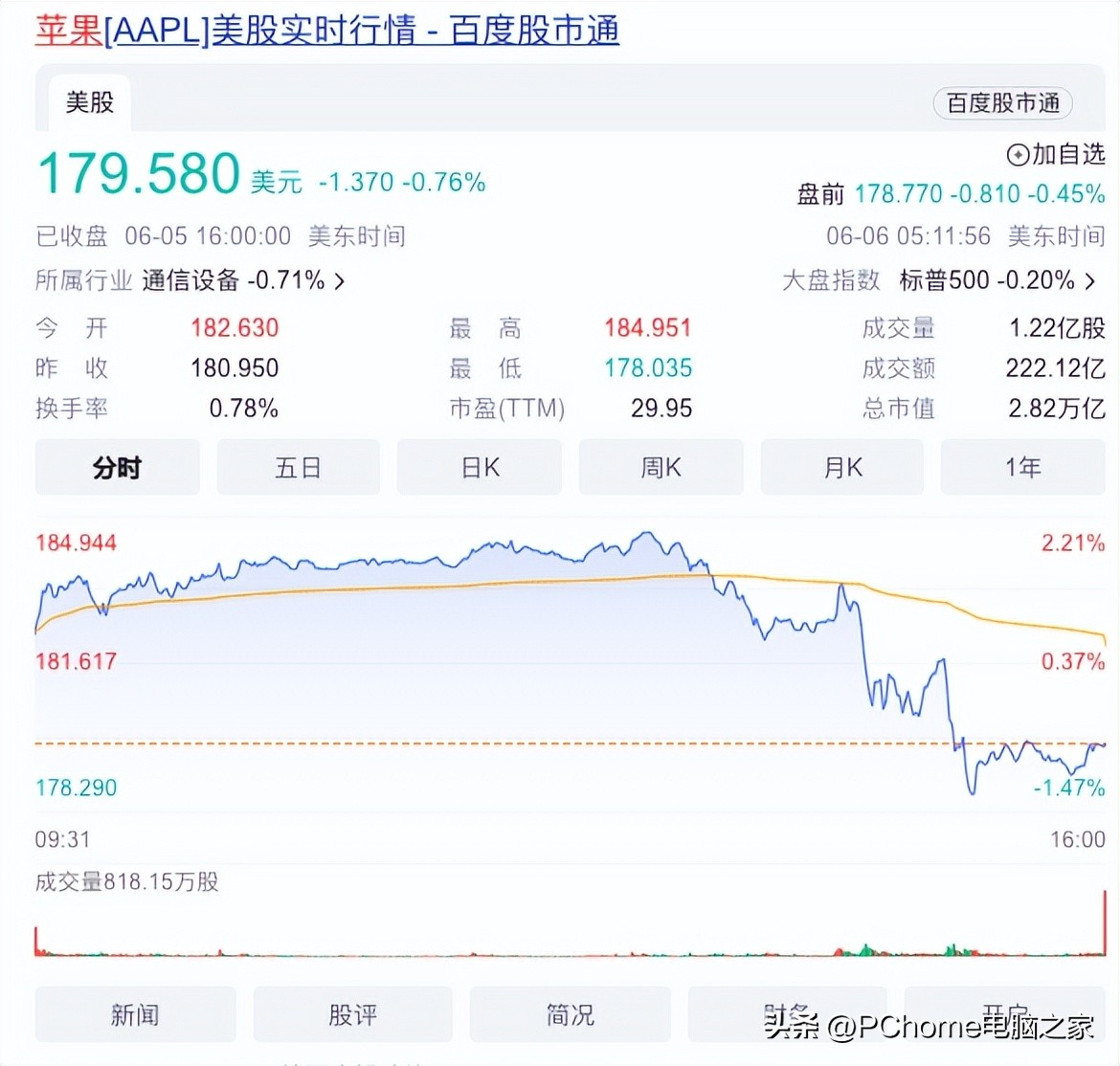
Task: Expand the 标普500 index chevron
Action: (1090, 281)
